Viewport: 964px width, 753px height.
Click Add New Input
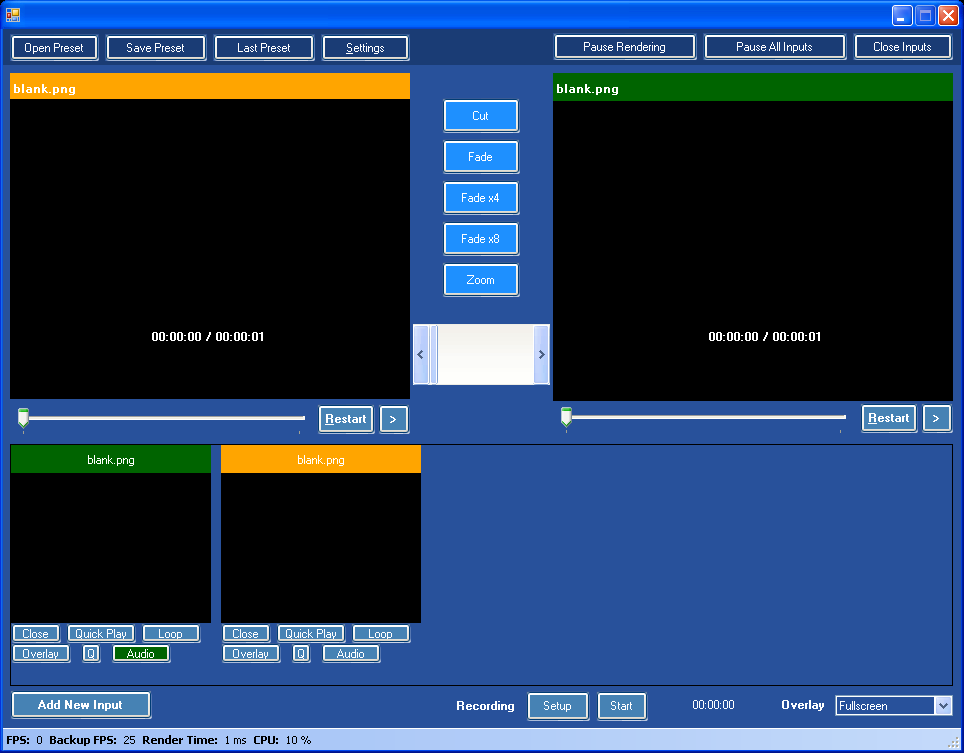pyautogui.click(x=81, y=705)
